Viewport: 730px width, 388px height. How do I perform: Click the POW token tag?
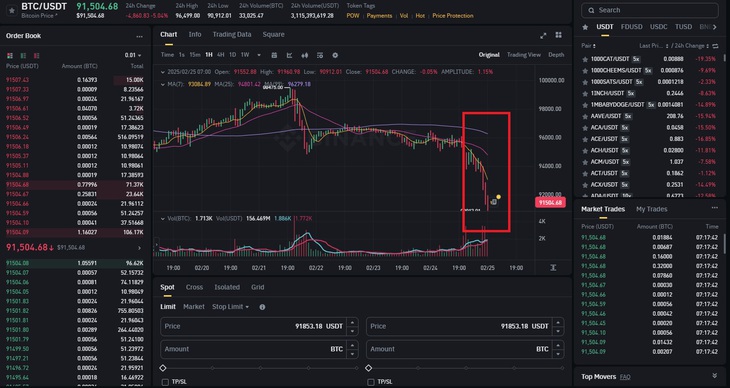[x=352, y=16]
